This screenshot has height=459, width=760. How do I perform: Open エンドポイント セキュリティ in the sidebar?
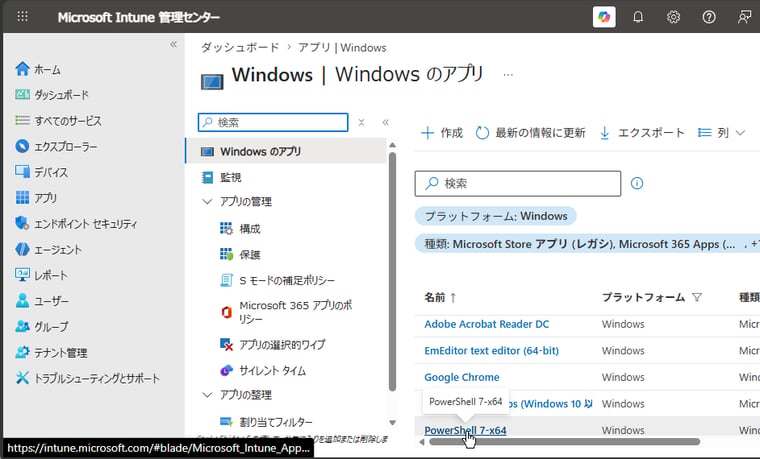[76, 223]
